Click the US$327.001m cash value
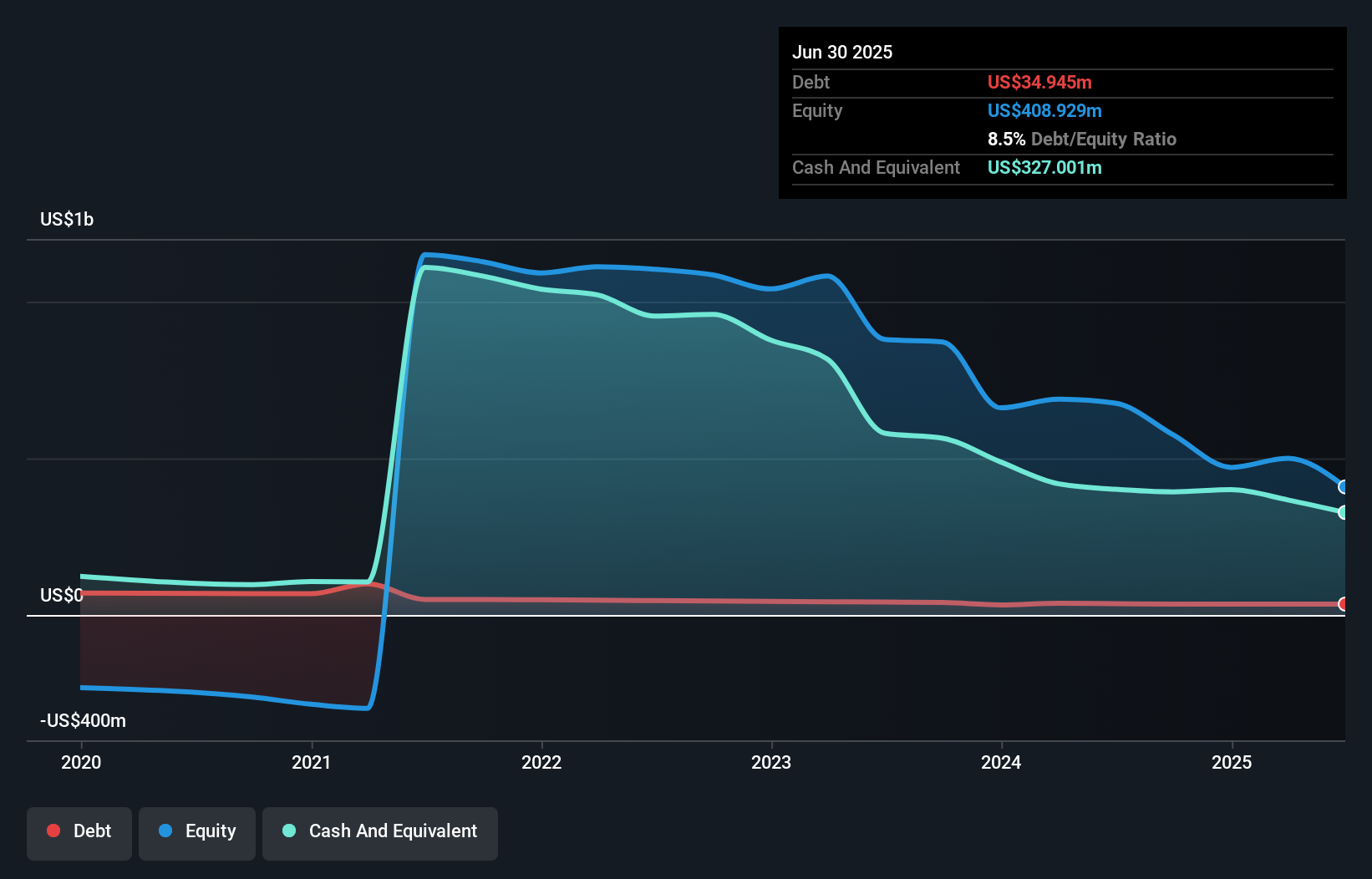The image size is (1372, 879). pyautogui.click(x=1044, y=167)
